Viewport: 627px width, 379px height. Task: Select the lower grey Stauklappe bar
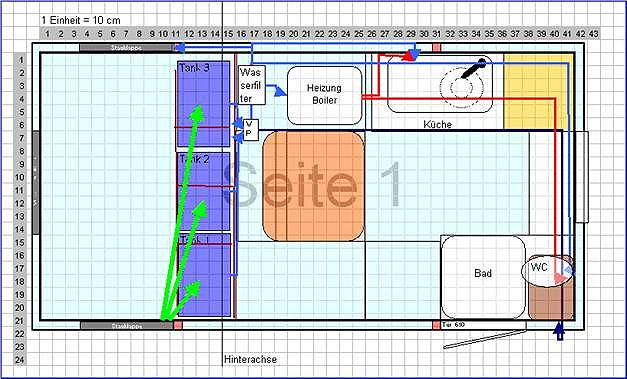126,325
